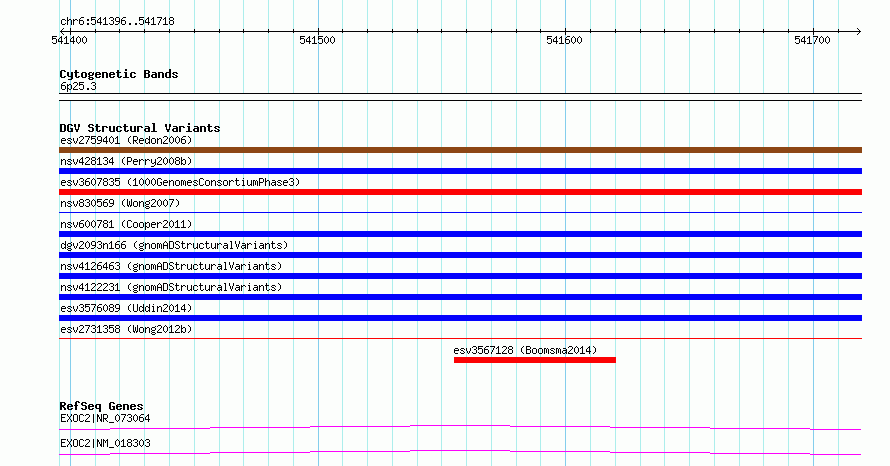Open esv3607835 (1000GenomesConsortiumPhase3) label
Image resolution: width=890 pixels, height=466 pixels.
pos(180,182)
